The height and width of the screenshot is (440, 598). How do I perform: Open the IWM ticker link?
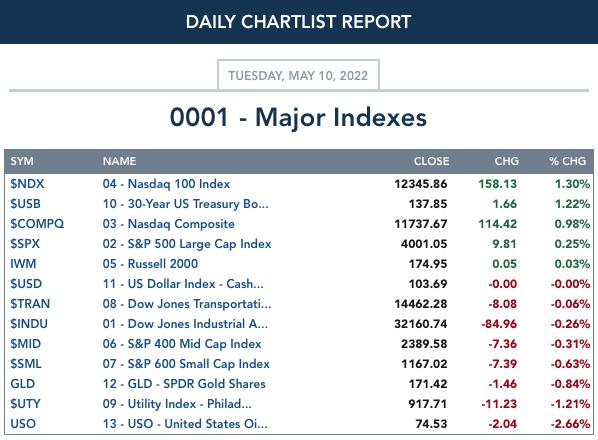point(23,264)
